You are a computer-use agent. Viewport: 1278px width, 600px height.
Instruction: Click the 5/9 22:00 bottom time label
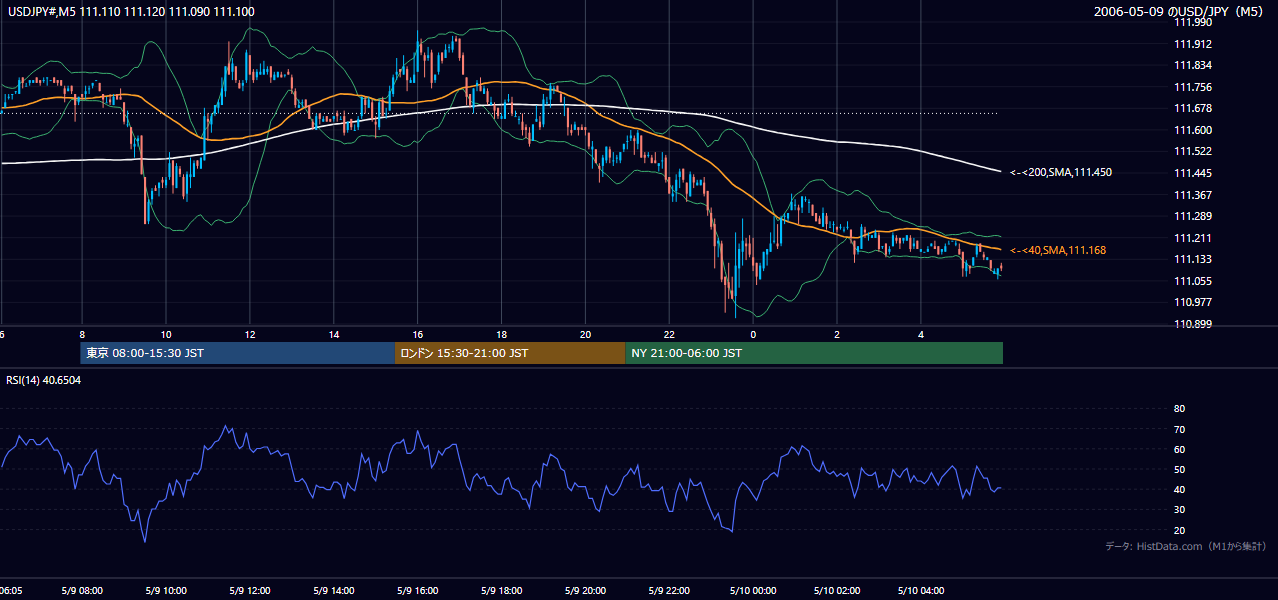click(x=670, y=591)
